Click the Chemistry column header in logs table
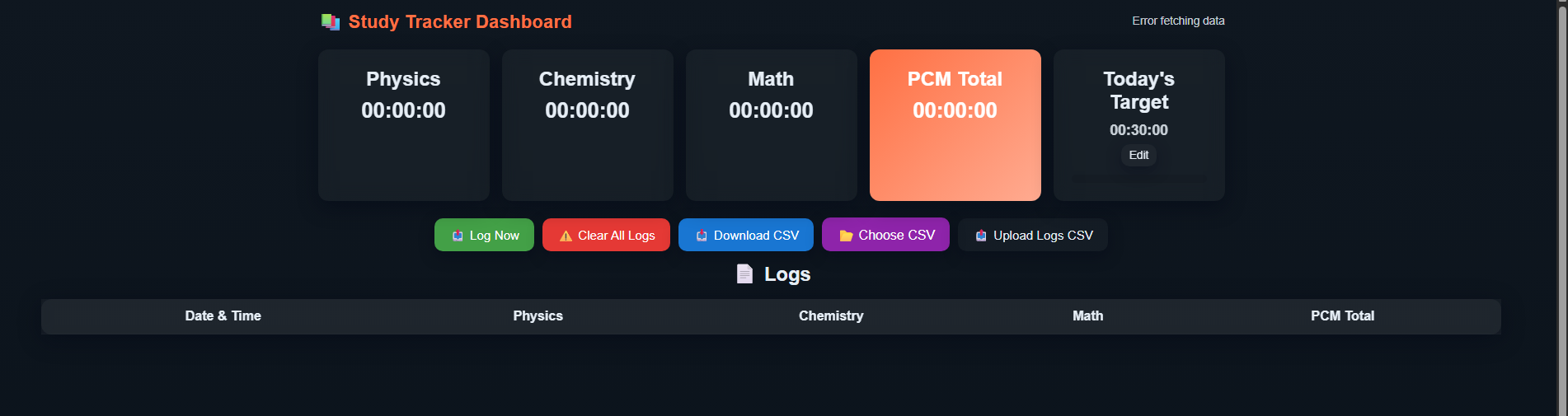 tap(831, 316)
